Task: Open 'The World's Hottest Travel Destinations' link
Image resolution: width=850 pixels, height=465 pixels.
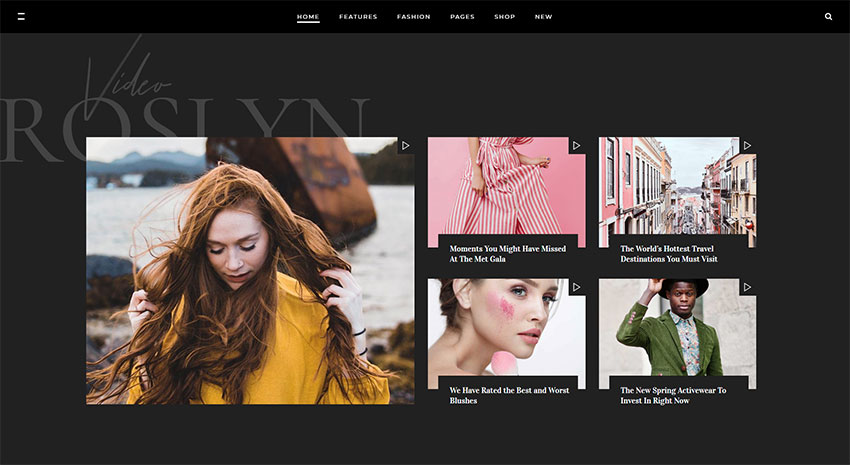Action: click(668, 254)
